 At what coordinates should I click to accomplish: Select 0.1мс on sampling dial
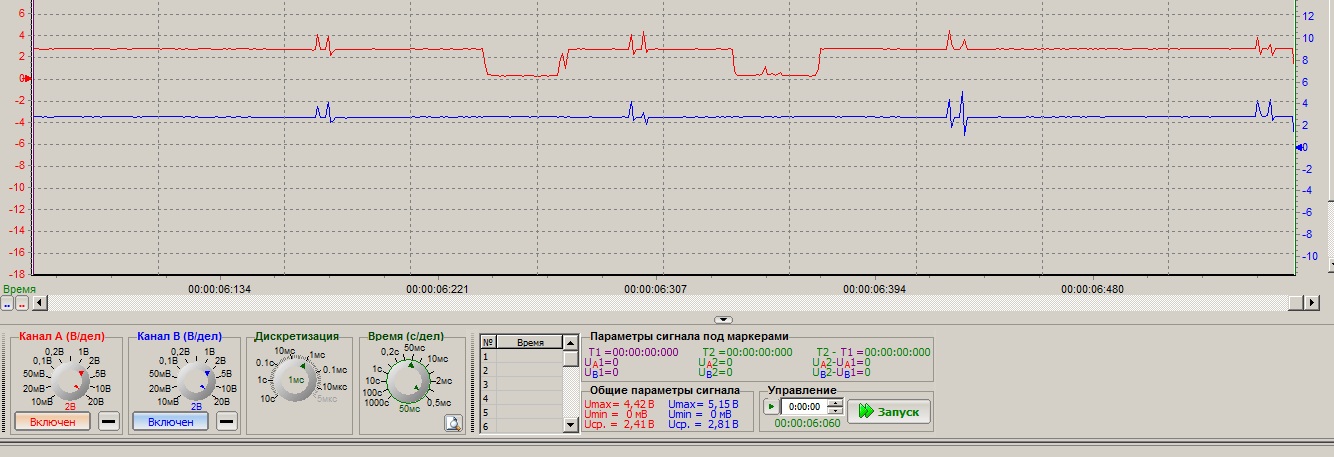tap(334, 369)
